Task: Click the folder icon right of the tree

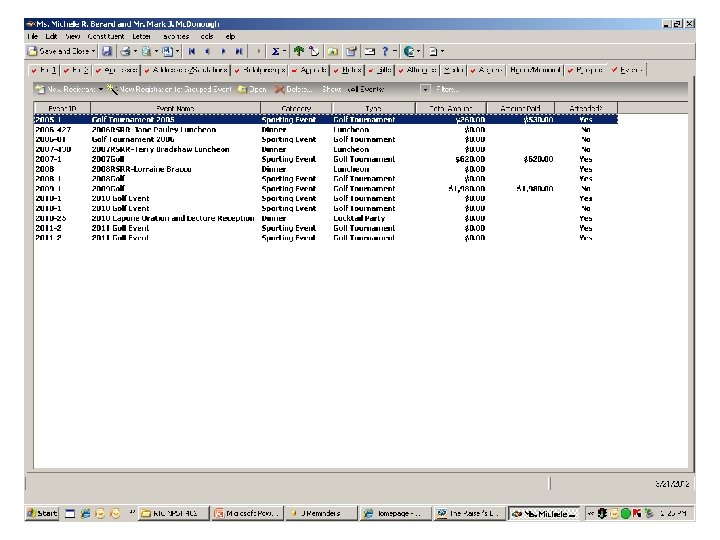Action: tap(332, 51)
